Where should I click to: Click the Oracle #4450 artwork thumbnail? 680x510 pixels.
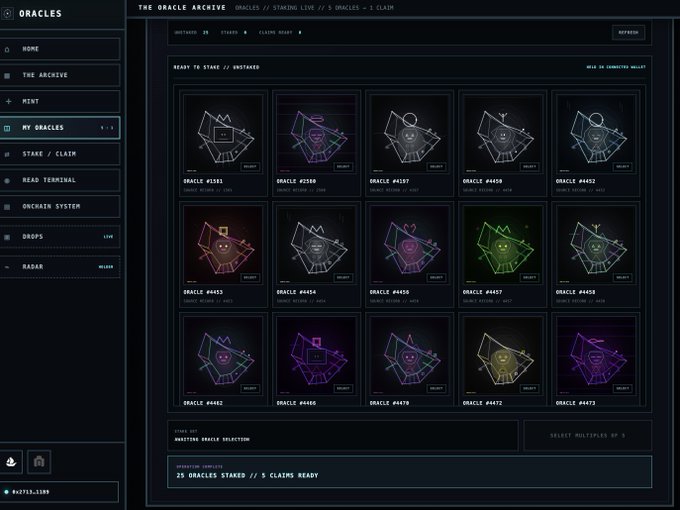pos(503,134)
